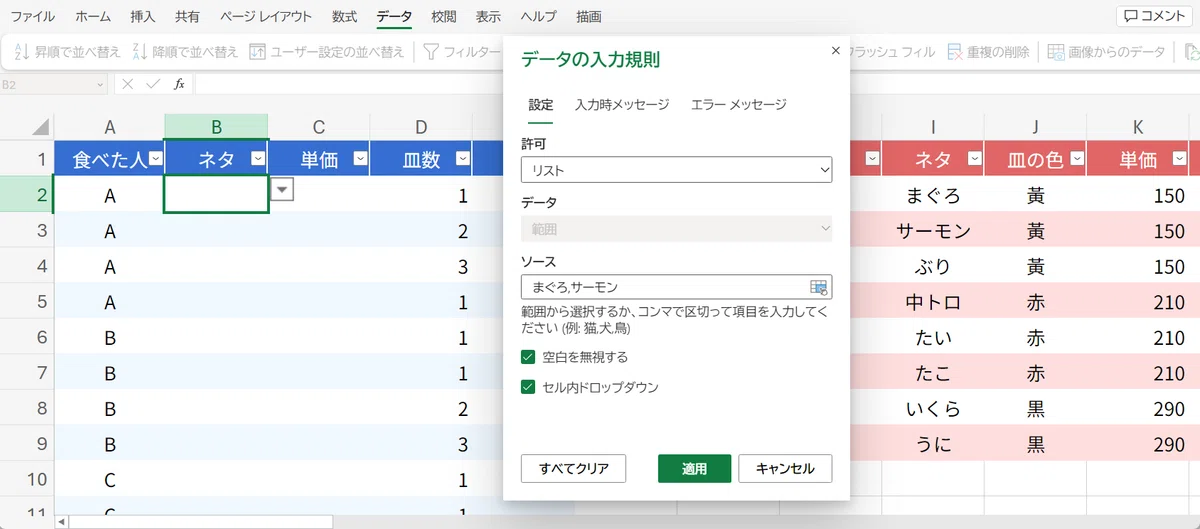
Task: Open filter dropdown on blue ネタ header
Action: 258,158
